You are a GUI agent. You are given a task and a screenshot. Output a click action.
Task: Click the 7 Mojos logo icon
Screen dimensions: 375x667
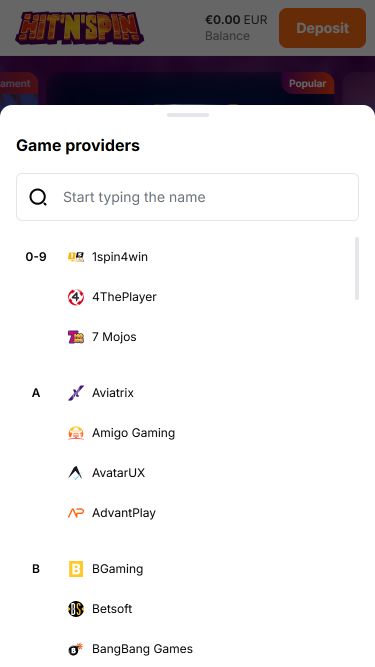pos(76,337)
